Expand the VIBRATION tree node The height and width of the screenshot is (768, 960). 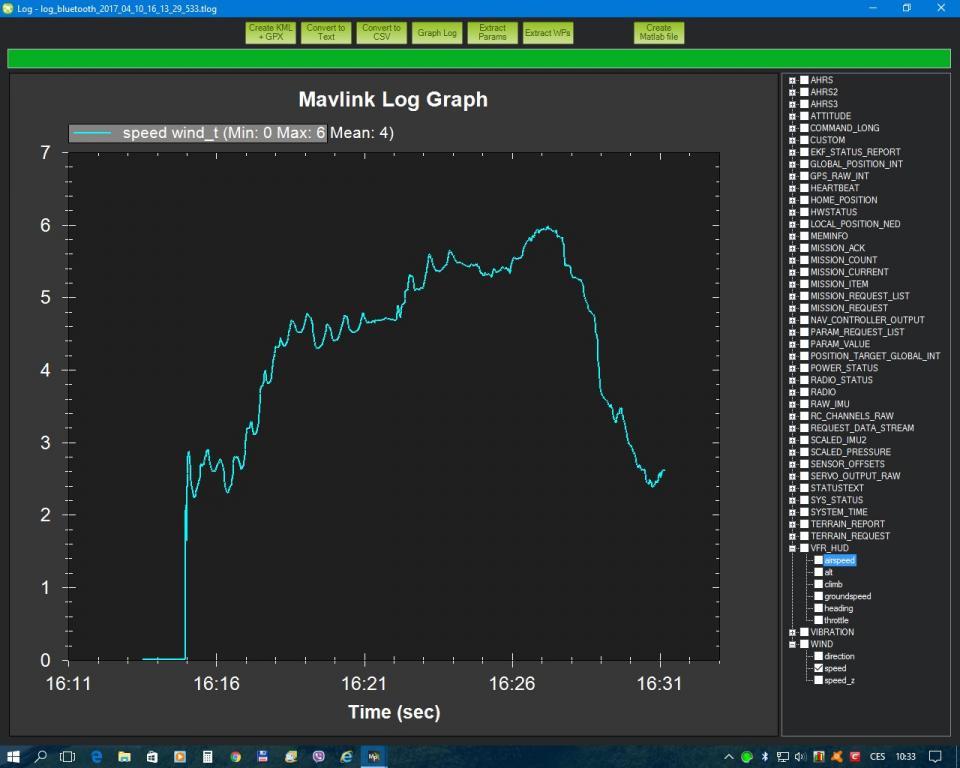click(x=792, y=632)
